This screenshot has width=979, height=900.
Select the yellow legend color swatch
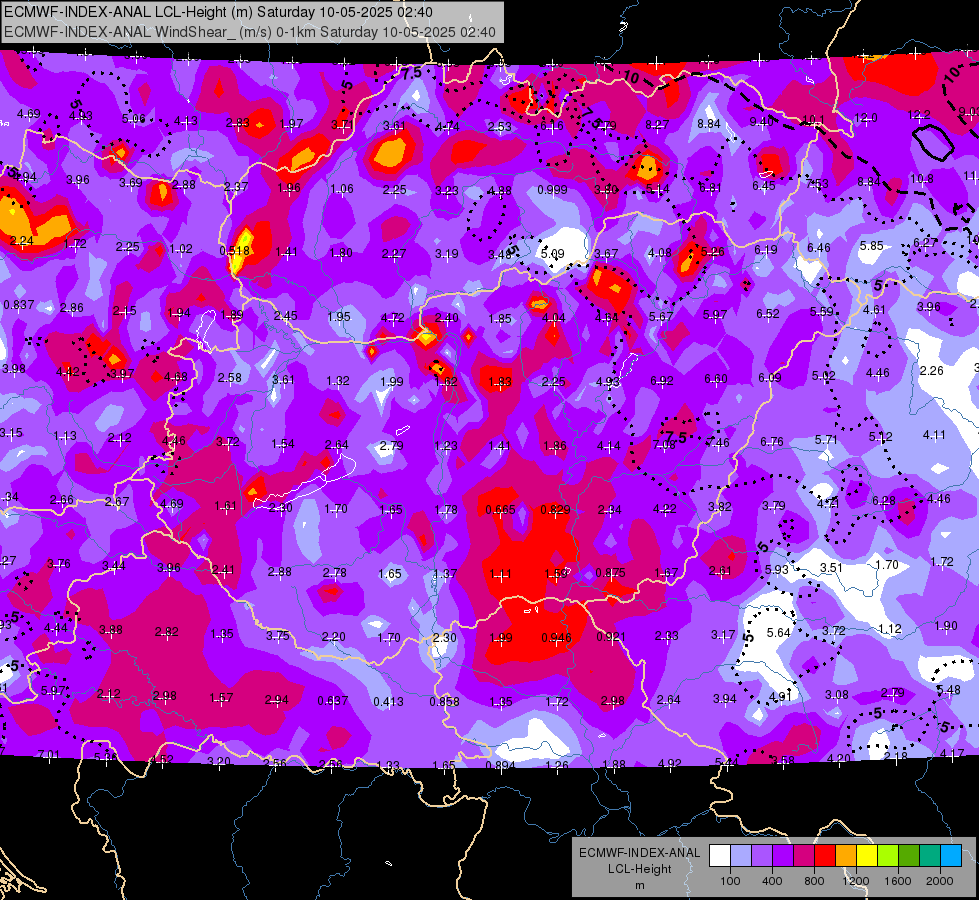pos(867,856)
